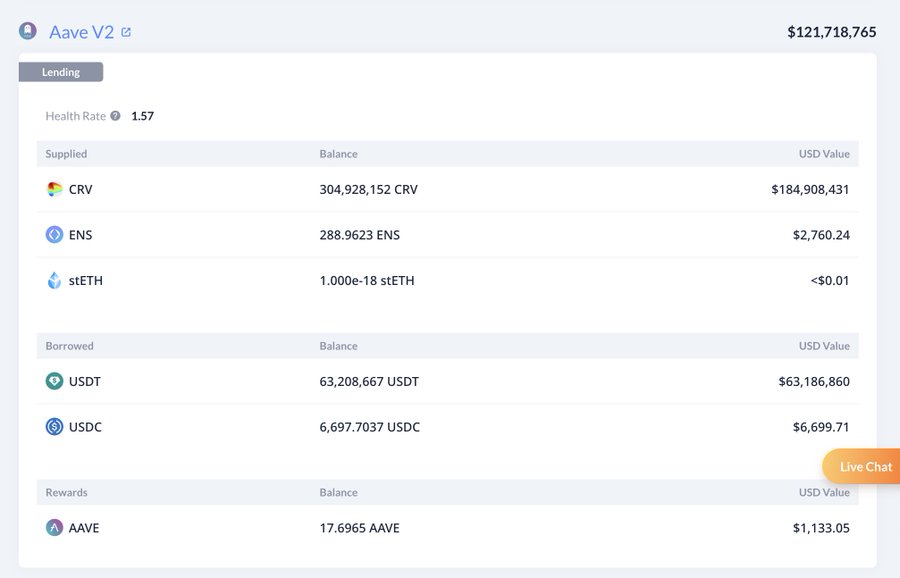900x578 pixels.
Task: Click the CRV token icon
Action: point(55,189)
